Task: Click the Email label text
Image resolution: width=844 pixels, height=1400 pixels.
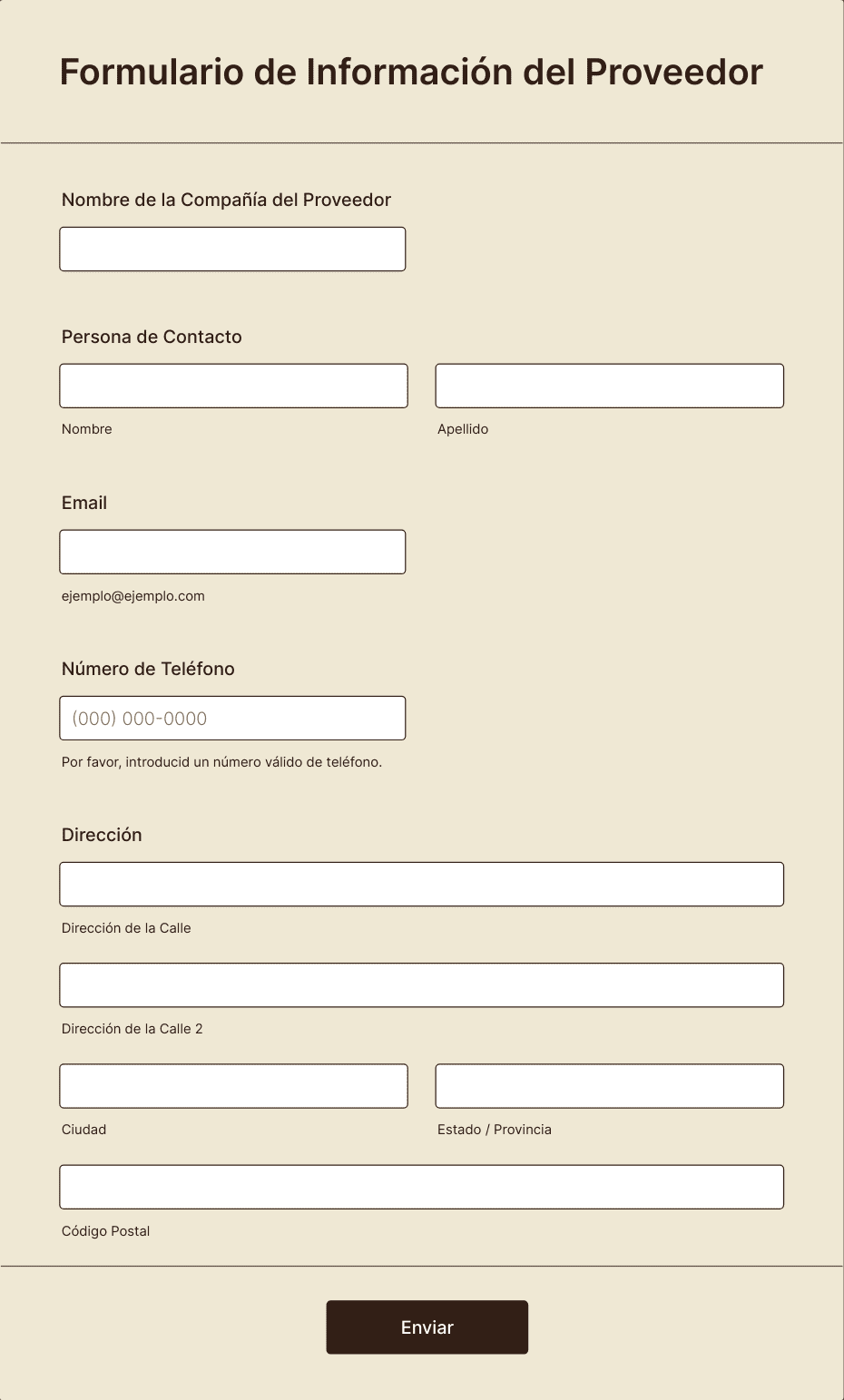Action: pos(84,503)
